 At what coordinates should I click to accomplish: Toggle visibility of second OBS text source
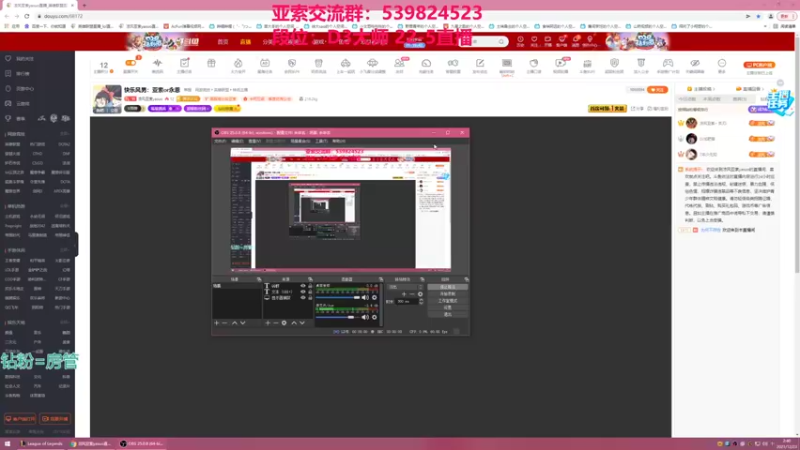coord(303,292)
